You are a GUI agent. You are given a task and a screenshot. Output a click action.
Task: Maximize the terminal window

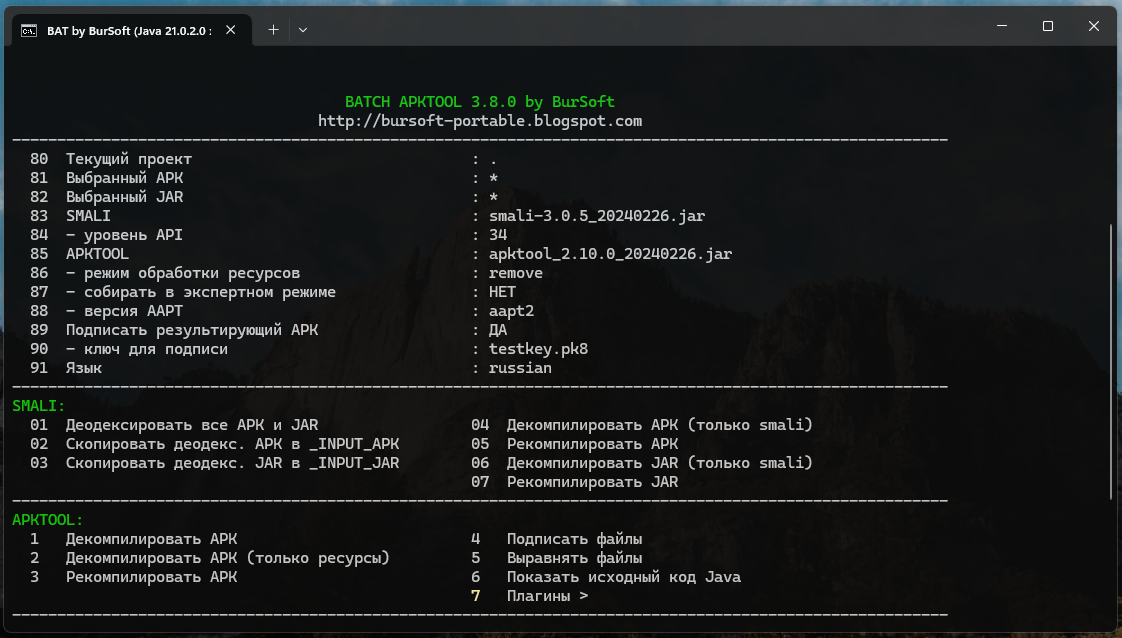(x=1048, y=26)
